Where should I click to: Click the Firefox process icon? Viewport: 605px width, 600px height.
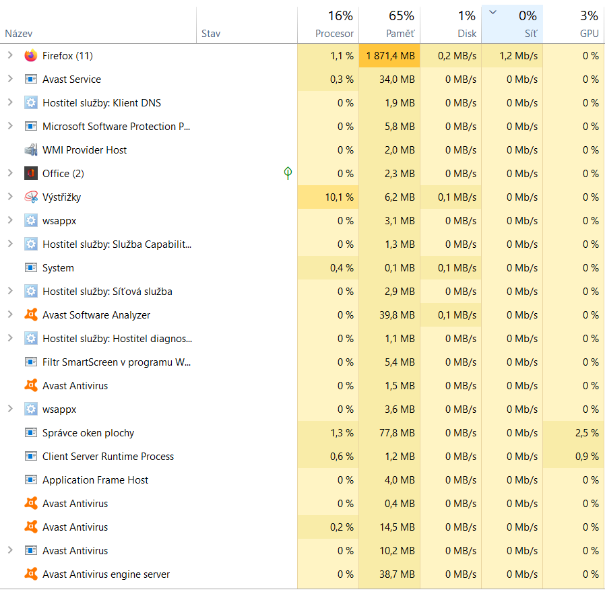31,56
